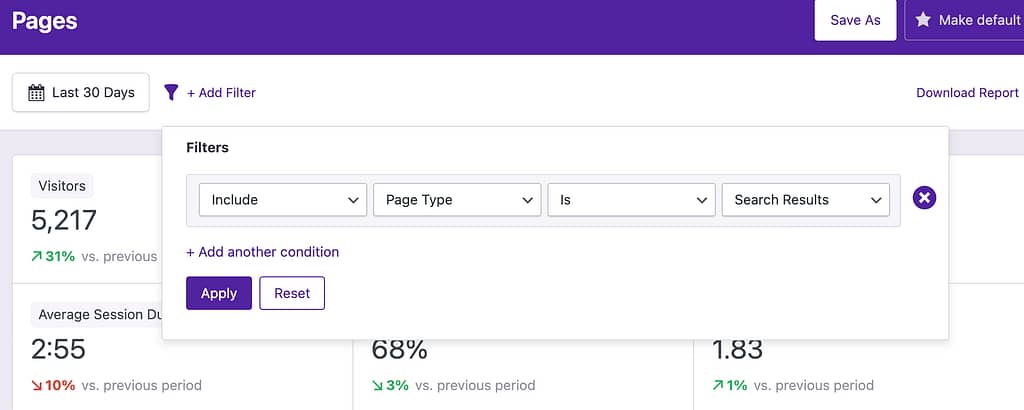Click red down arrow beside 10%
The width and height of the screenshot is (1024, 410).
[x=37, y=385]
